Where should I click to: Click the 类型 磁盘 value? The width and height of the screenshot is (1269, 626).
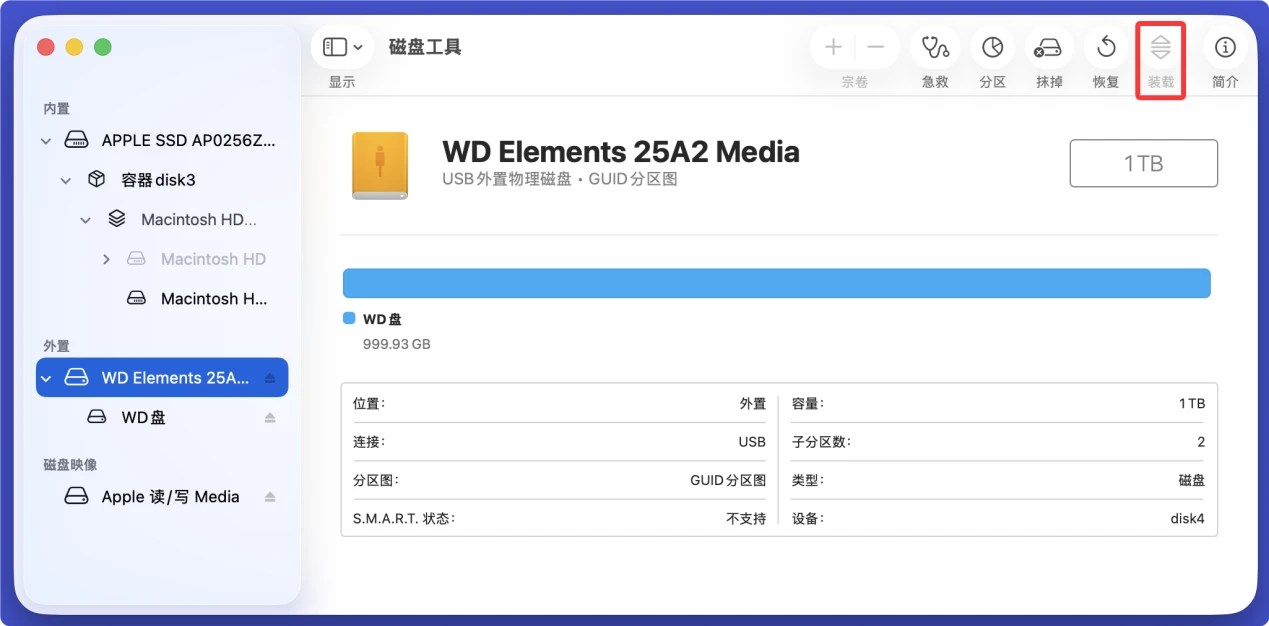coord(1192,480)
